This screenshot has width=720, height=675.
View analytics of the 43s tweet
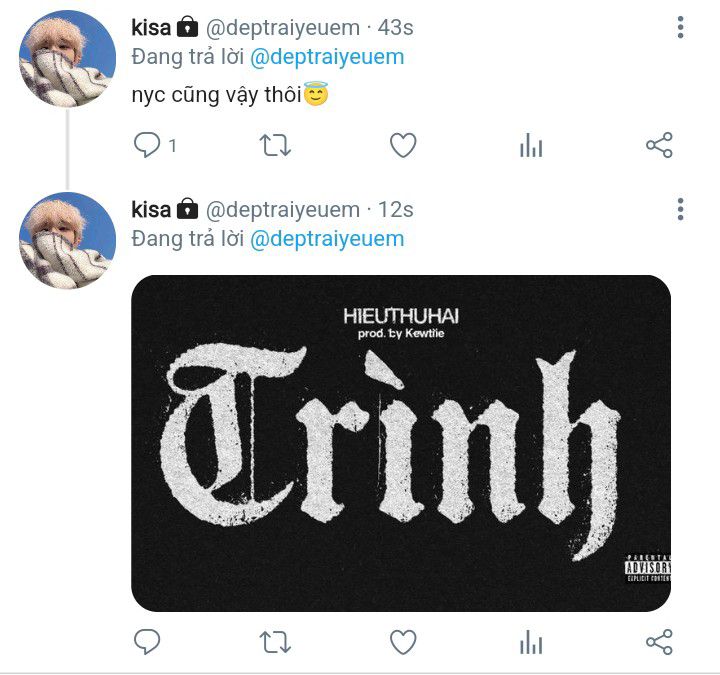point(531,145)
